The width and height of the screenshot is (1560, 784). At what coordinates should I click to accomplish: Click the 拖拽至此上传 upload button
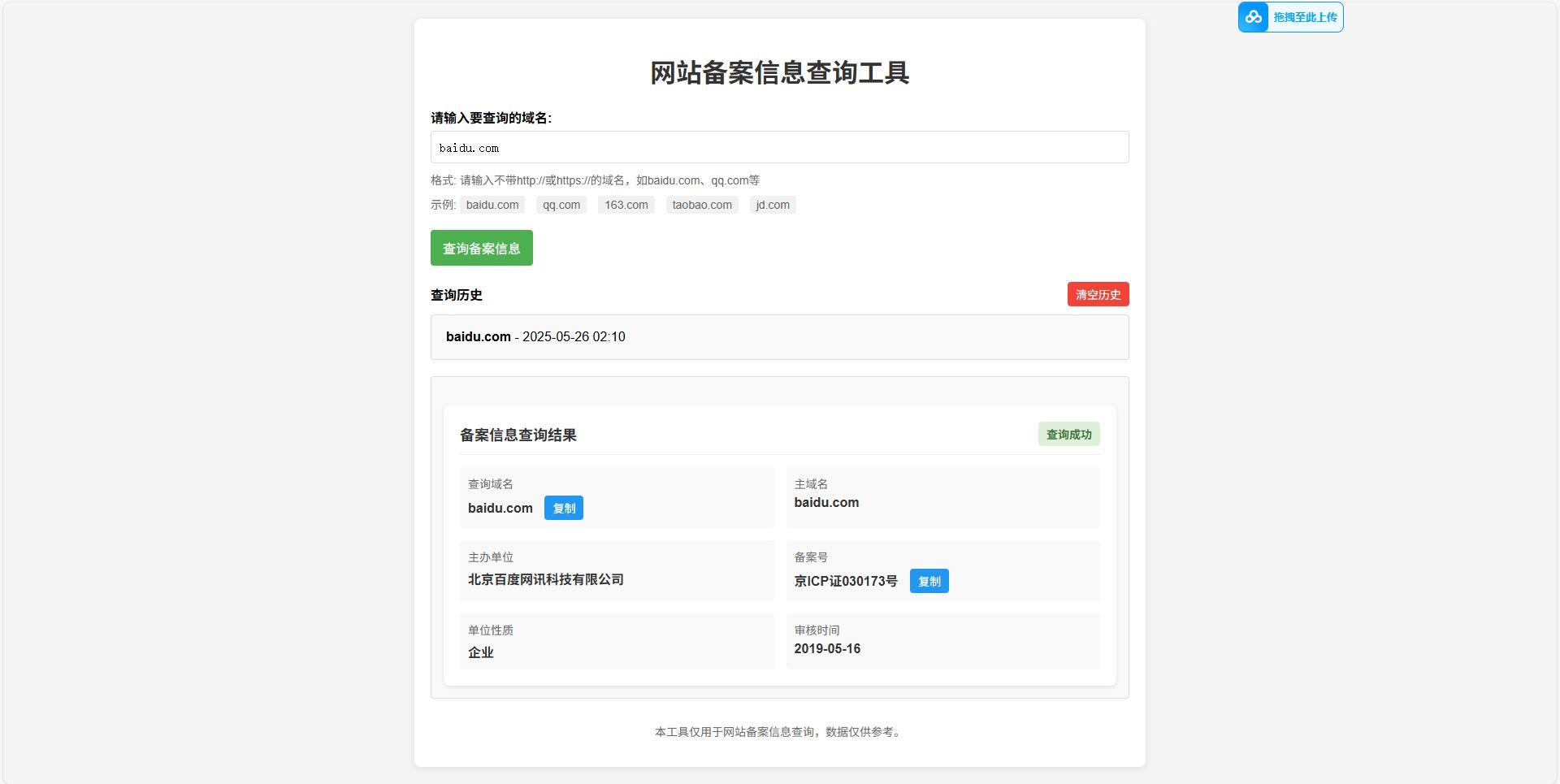(1290, 17)
